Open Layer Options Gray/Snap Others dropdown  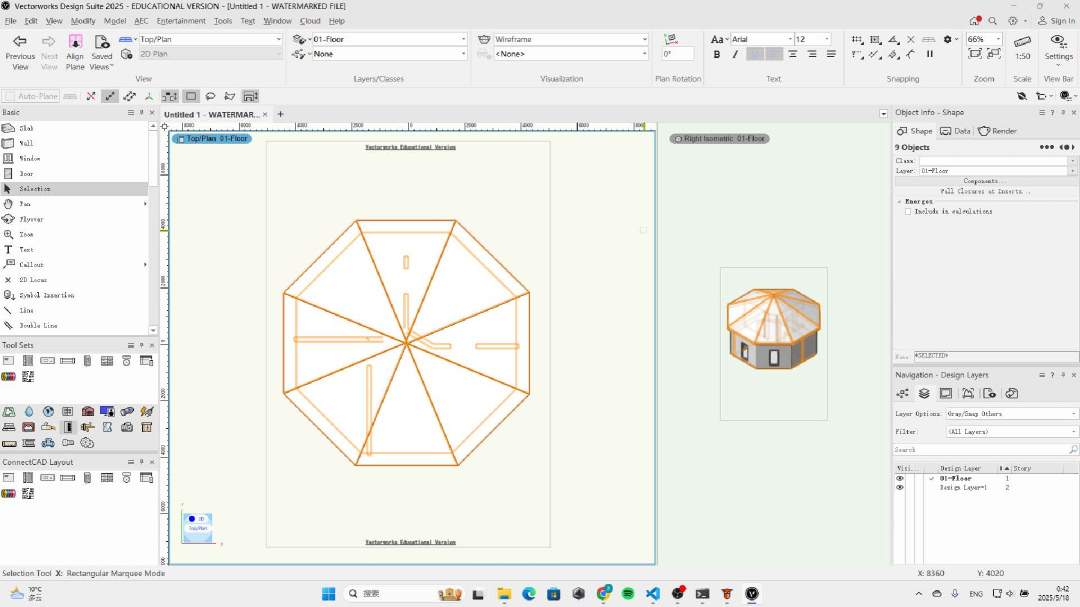1012,413
